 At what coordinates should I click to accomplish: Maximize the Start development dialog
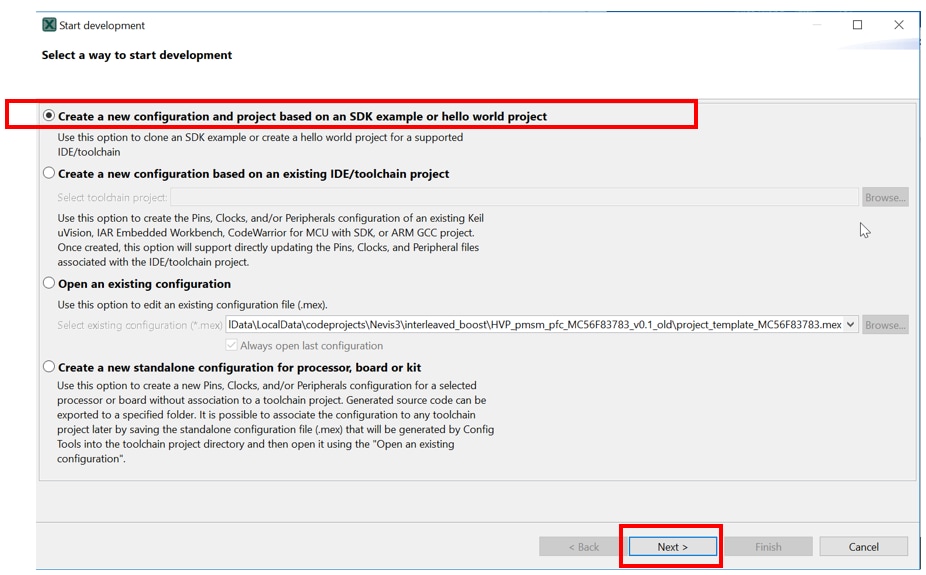857,25
